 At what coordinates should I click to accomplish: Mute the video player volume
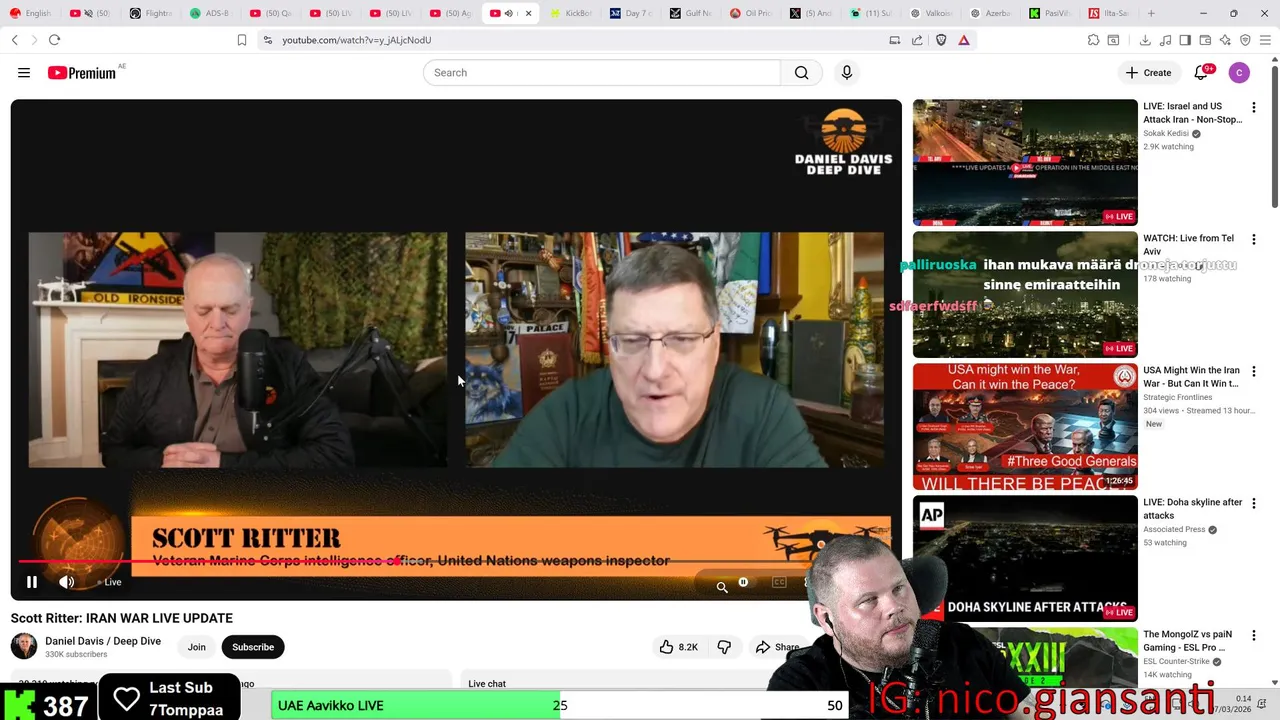pyautogui.click(x=67, y=582)
